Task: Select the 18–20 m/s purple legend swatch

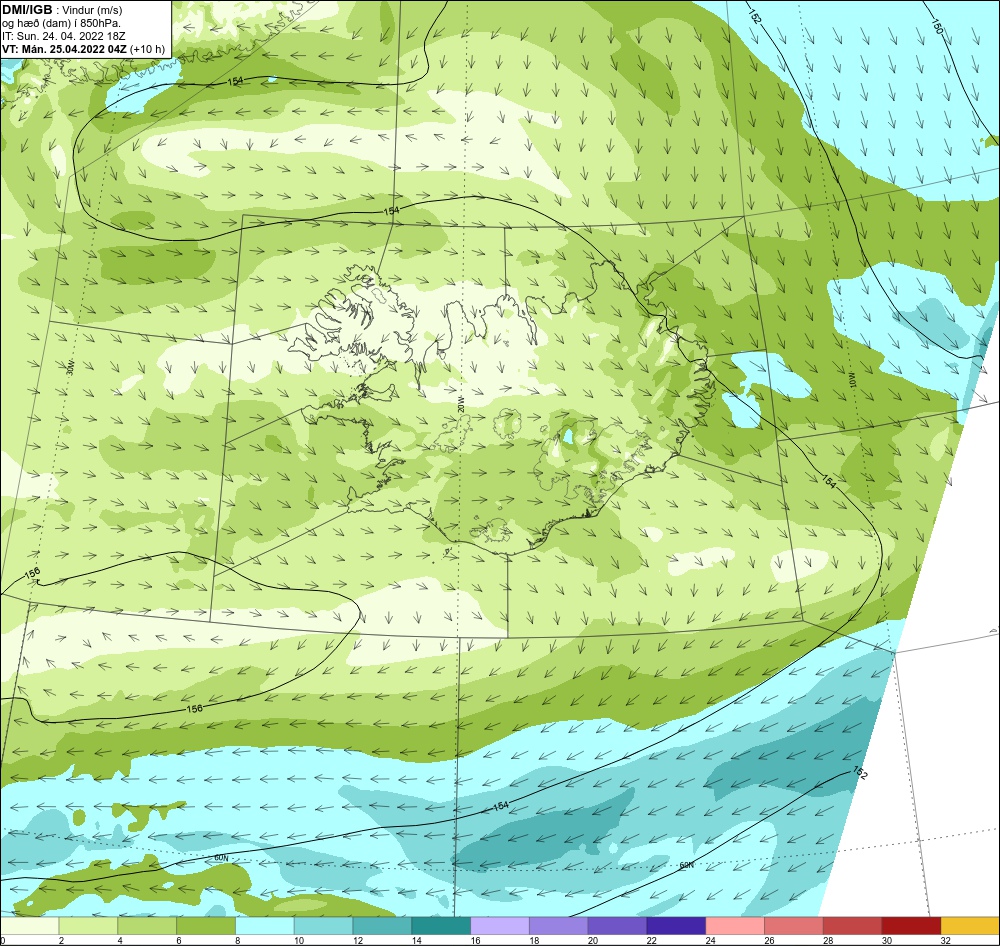Action: pyautogui.click(x=559, y=926)
